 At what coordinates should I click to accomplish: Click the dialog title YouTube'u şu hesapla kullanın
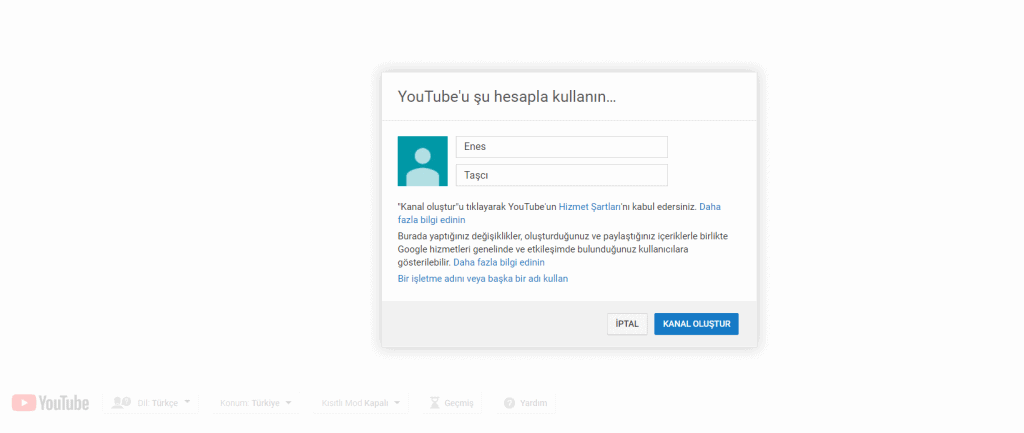[507, 97]
